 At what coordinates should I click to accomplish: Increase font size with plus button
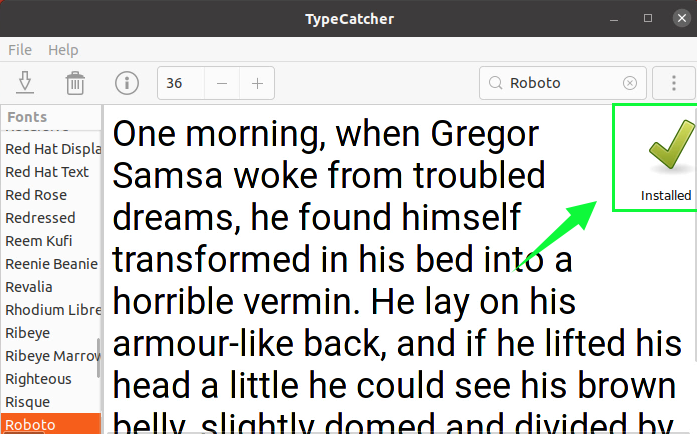click(257, 83)
